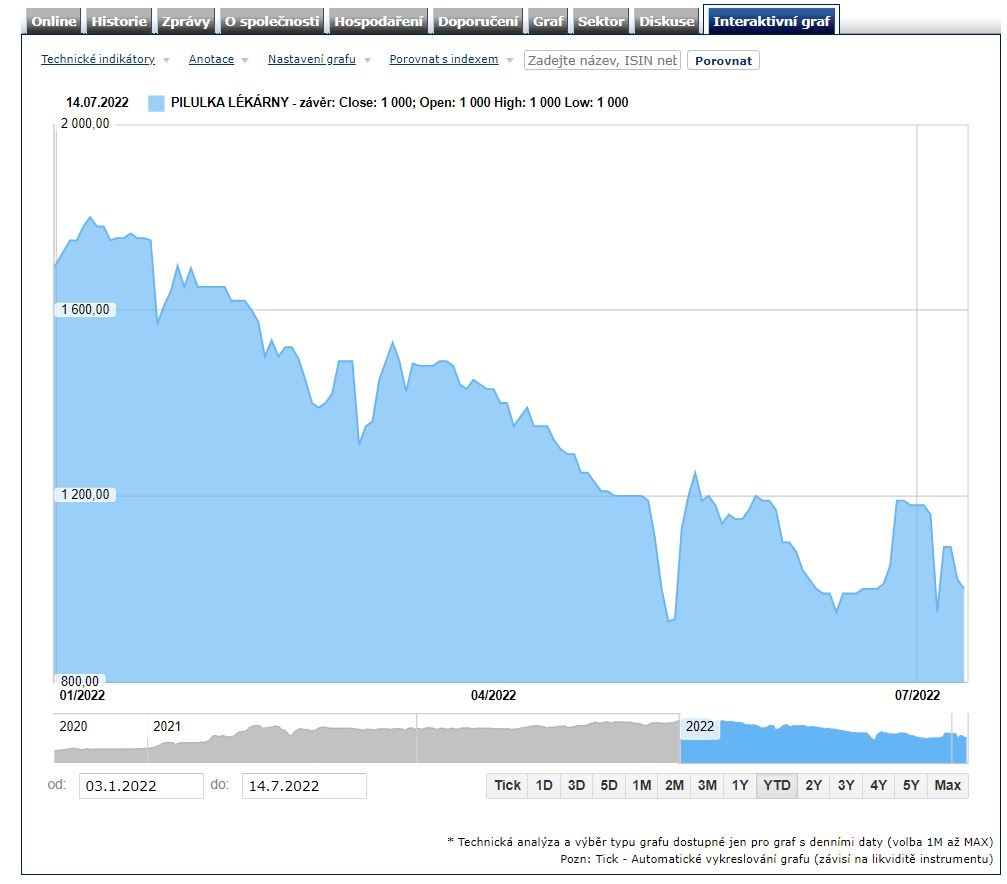Screen dimensions: 1007x884
Task: Edit the 'do' end date field
Action: click(x=304, y=786)
